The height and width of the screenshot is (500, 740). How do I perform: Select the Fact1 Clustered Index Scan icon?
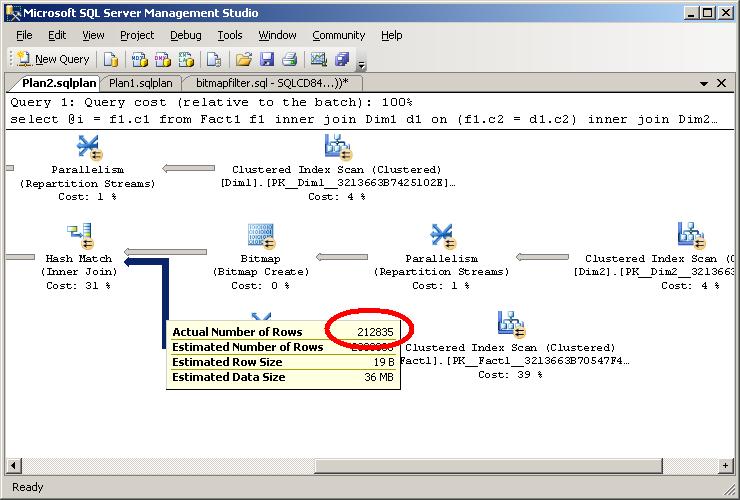(511, 324)
